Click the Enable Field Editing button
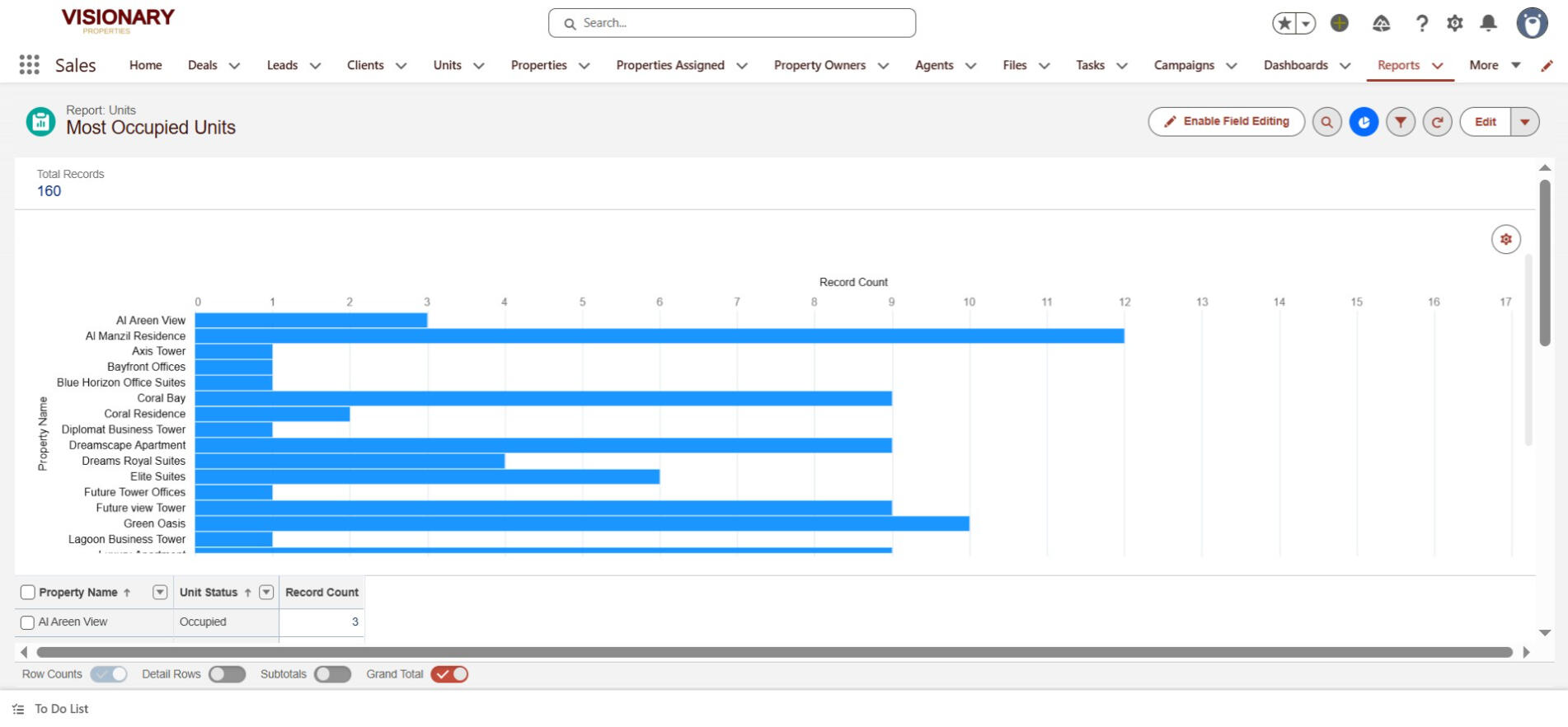 [1226, 122]
